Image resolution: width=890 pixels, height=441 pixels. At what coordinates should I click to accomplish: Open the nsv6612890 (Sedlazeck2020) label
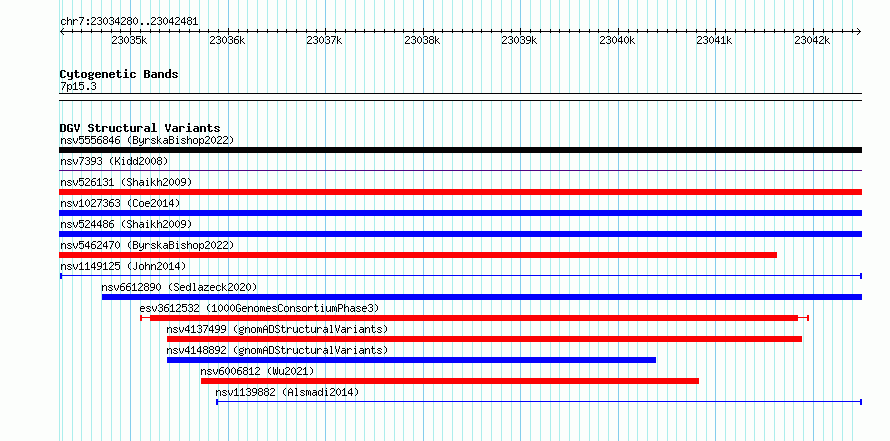179,287
